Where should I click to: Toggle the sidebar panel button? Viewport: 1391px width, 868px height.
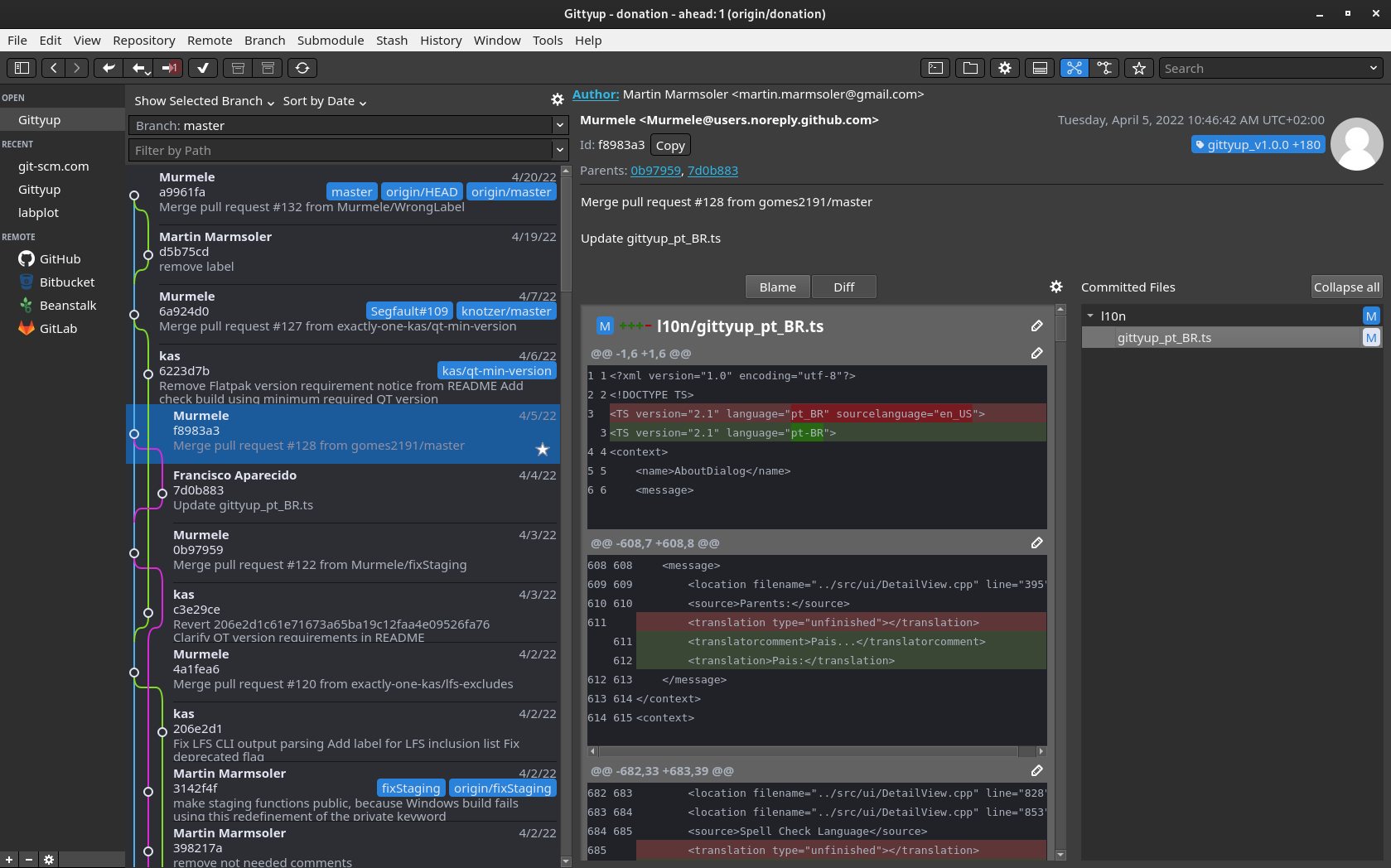(22, 68)
